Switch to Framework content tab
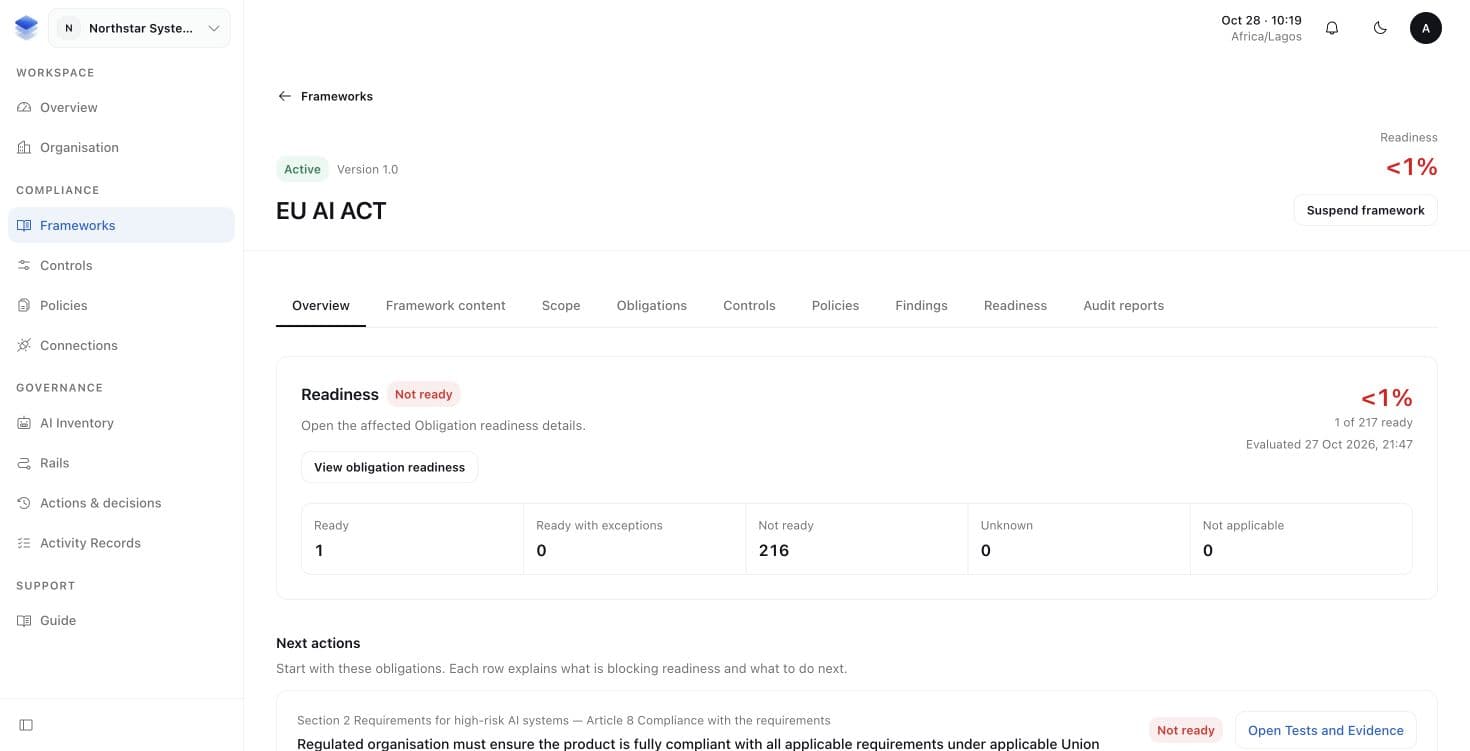 tap(446, 305)
